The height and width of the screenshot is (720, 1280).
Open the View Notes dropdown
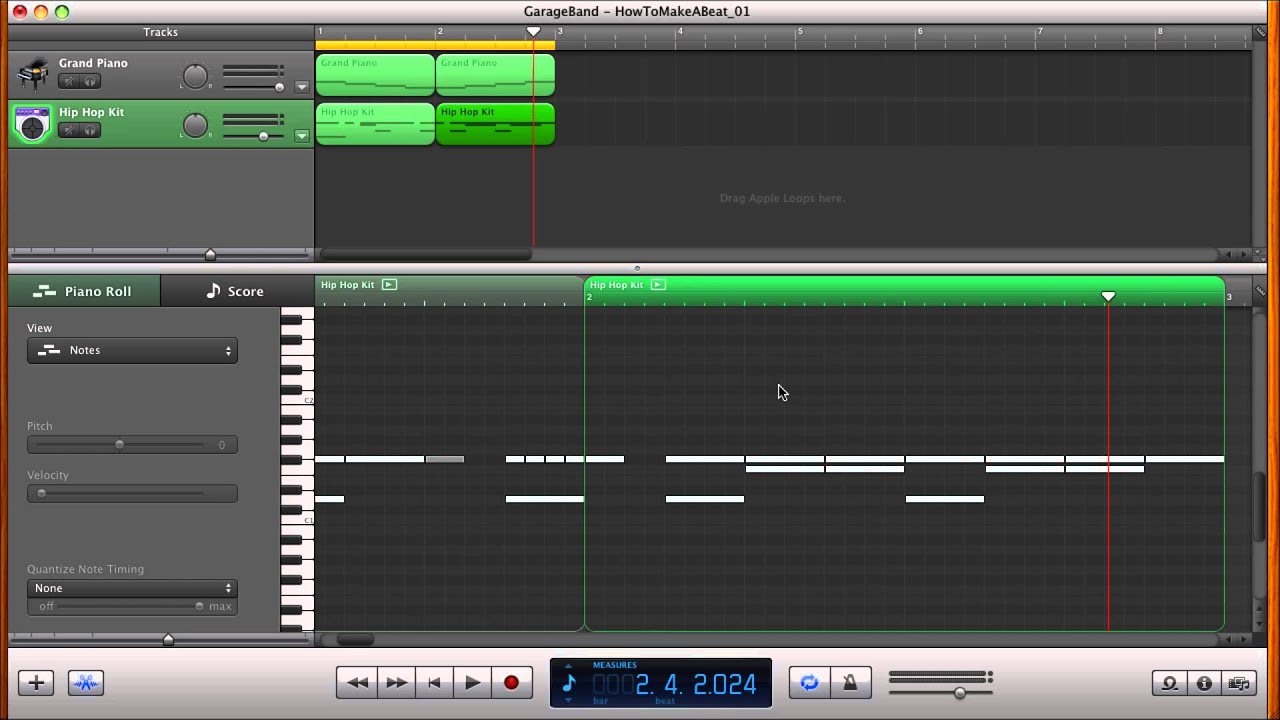[132, 350]
